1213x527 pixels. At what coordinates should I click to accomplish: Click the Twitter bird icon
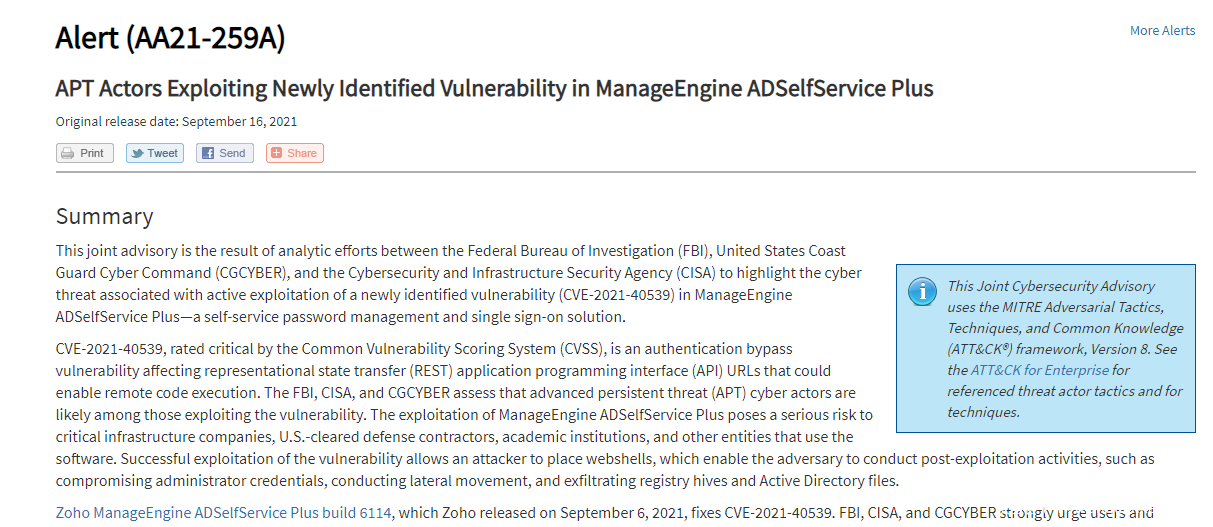(x=137, y=153)
